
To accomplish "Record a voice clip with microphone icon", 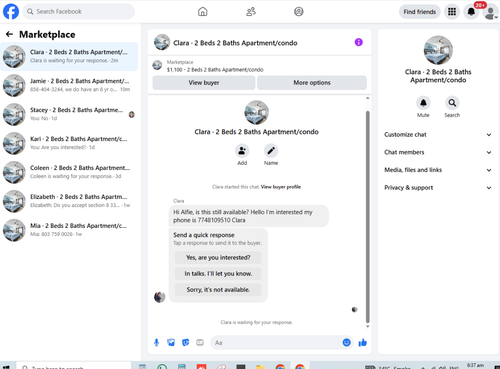I will [x=156, y=342].
